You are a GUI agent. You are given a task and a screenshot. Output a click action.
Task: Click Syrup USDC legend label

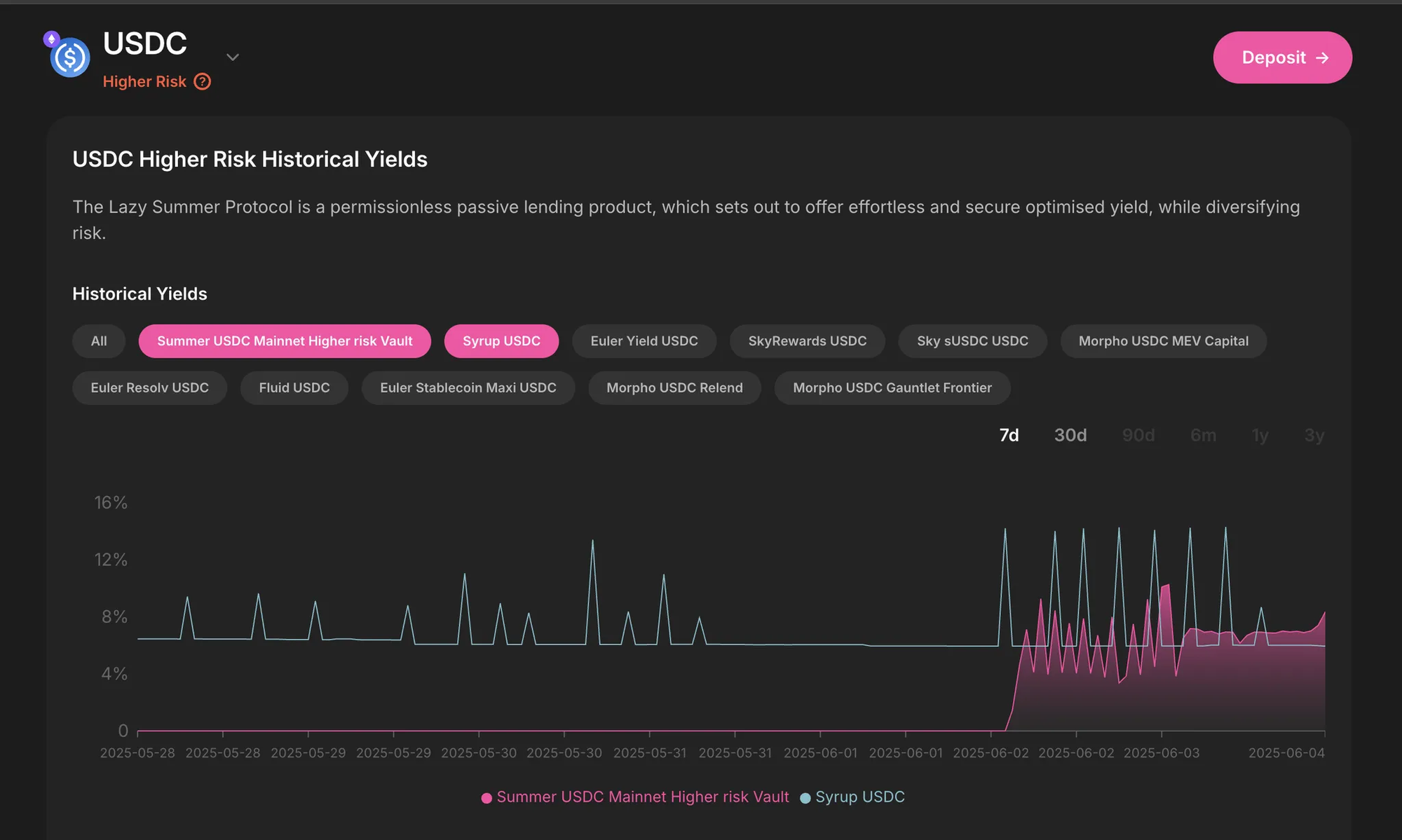[x=859, y=797]
